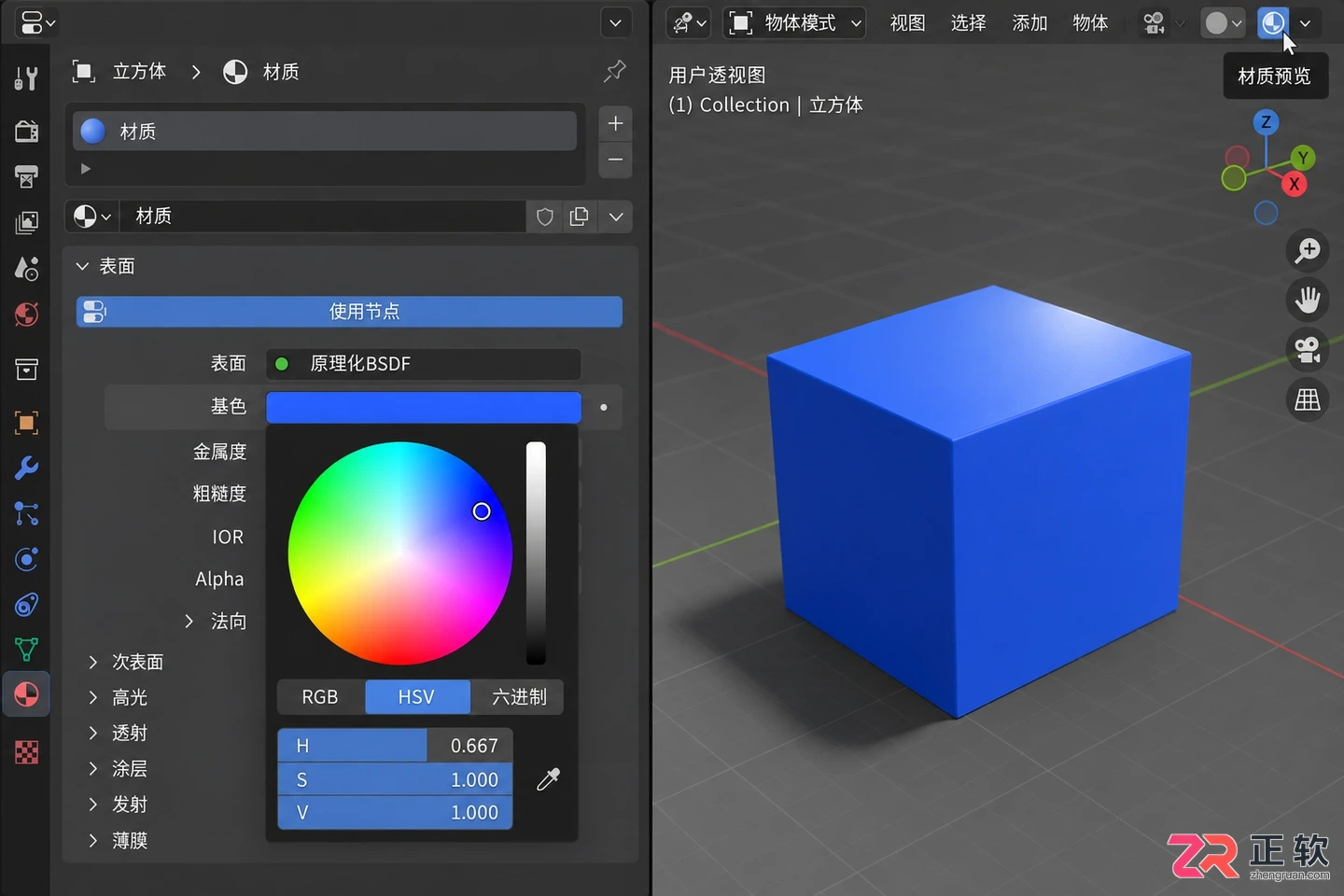Remove material slot with minus button
This screenshot has height=896, width=1344.
pos(615,160)
